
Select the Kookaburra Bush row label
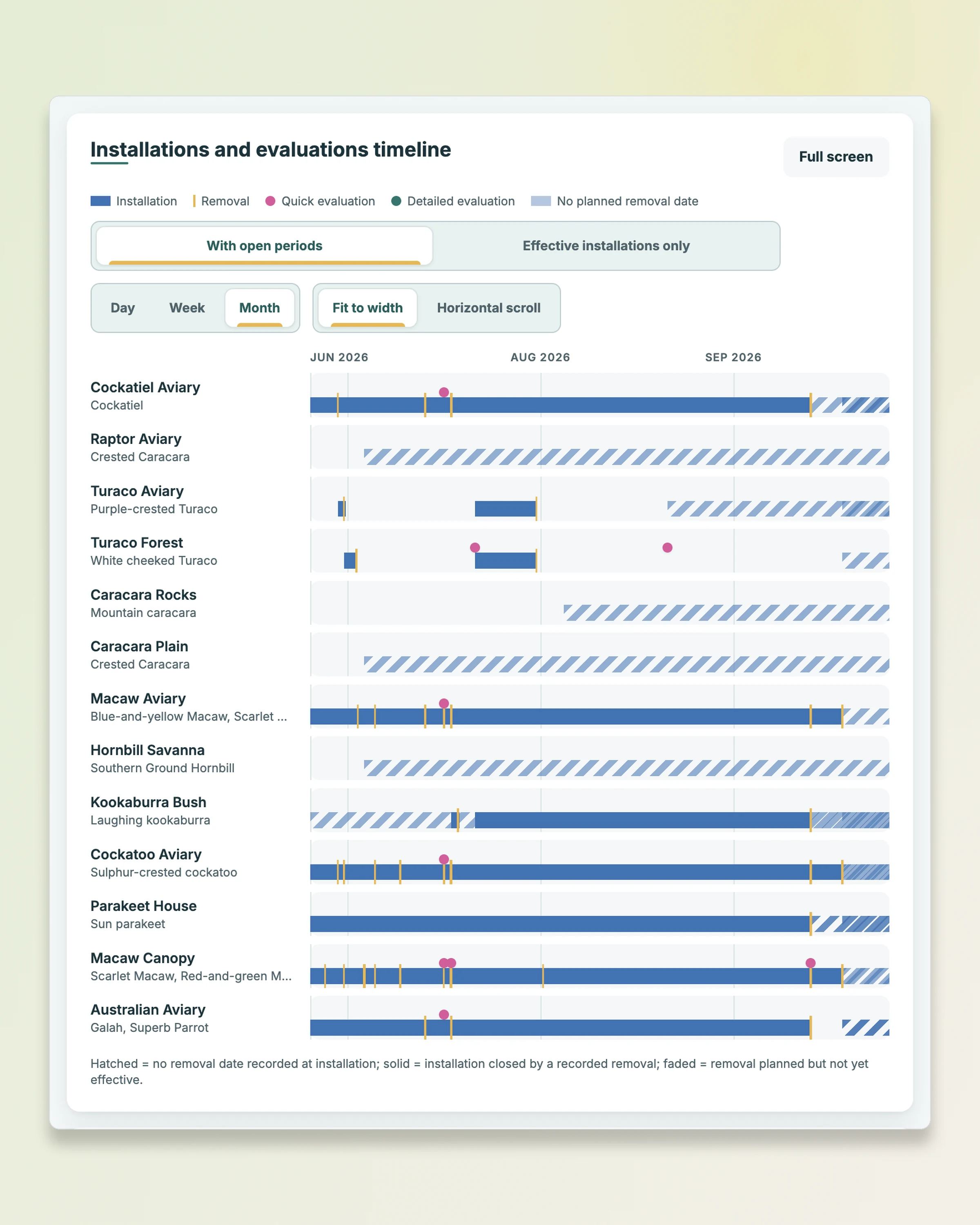(x=148, y=802)
